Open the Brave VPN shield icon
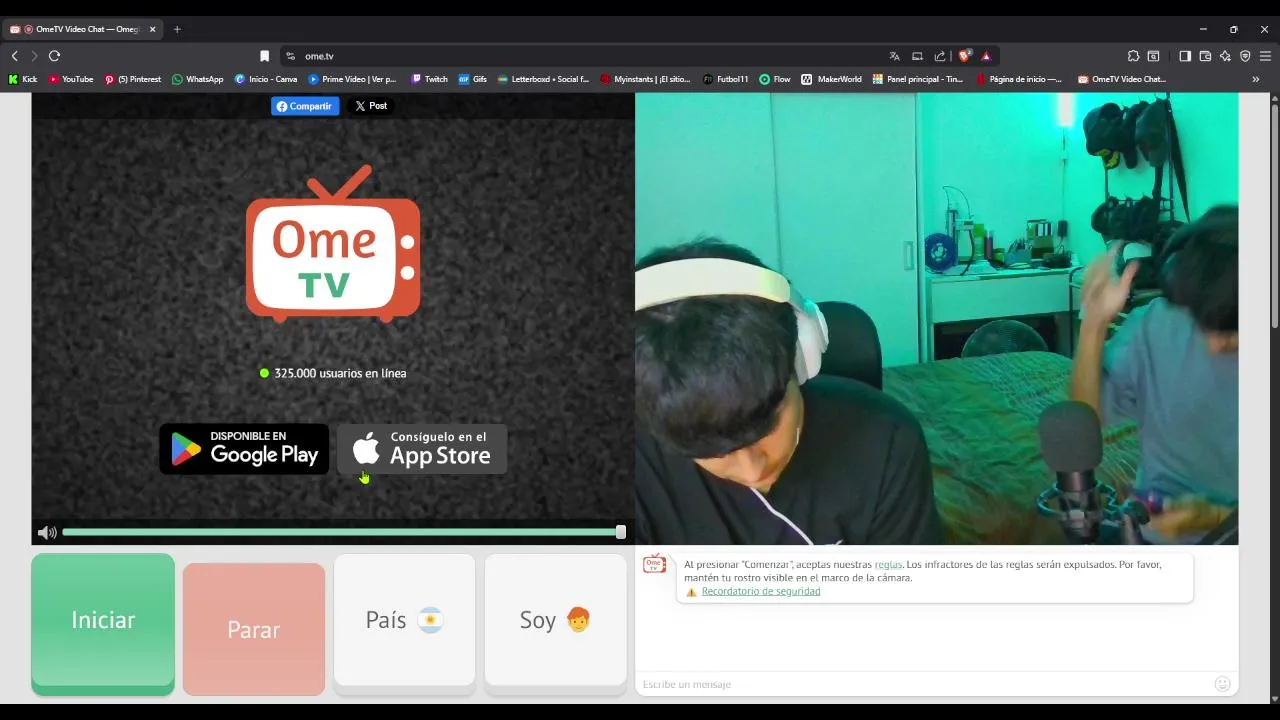This screenshot has height=720, width=1280. [1245, 56]
